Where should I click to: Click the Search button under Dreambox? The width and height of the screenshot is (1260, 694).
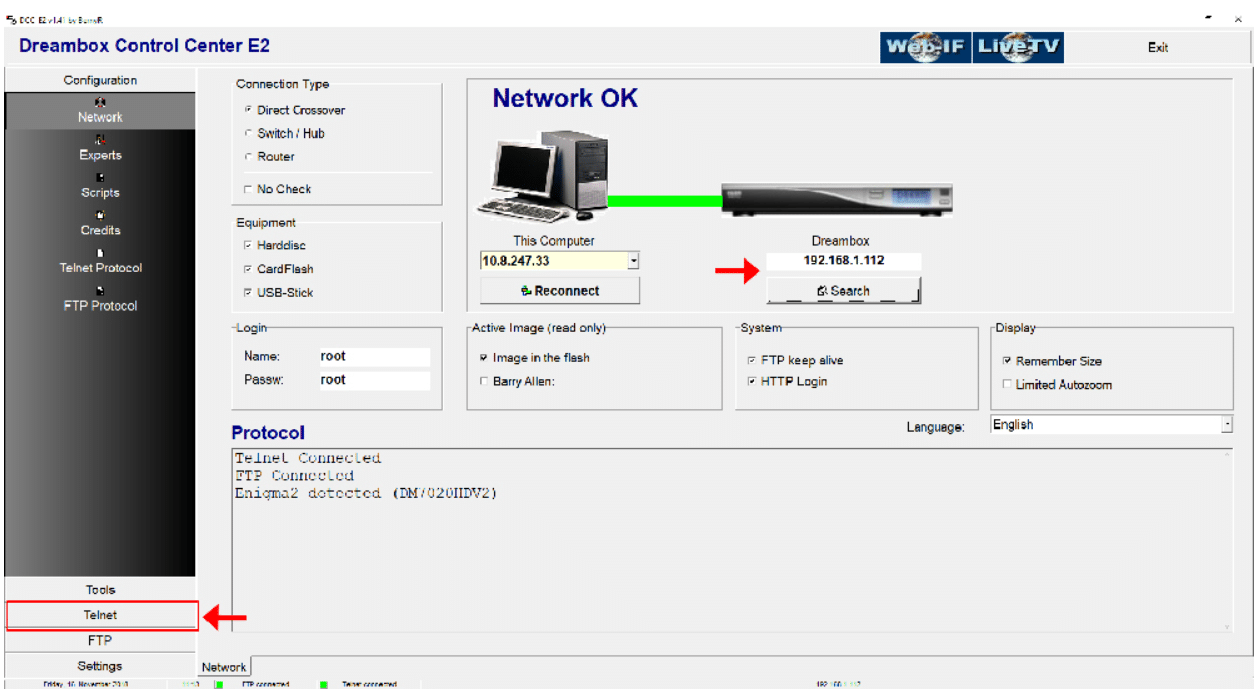(842, 291)
